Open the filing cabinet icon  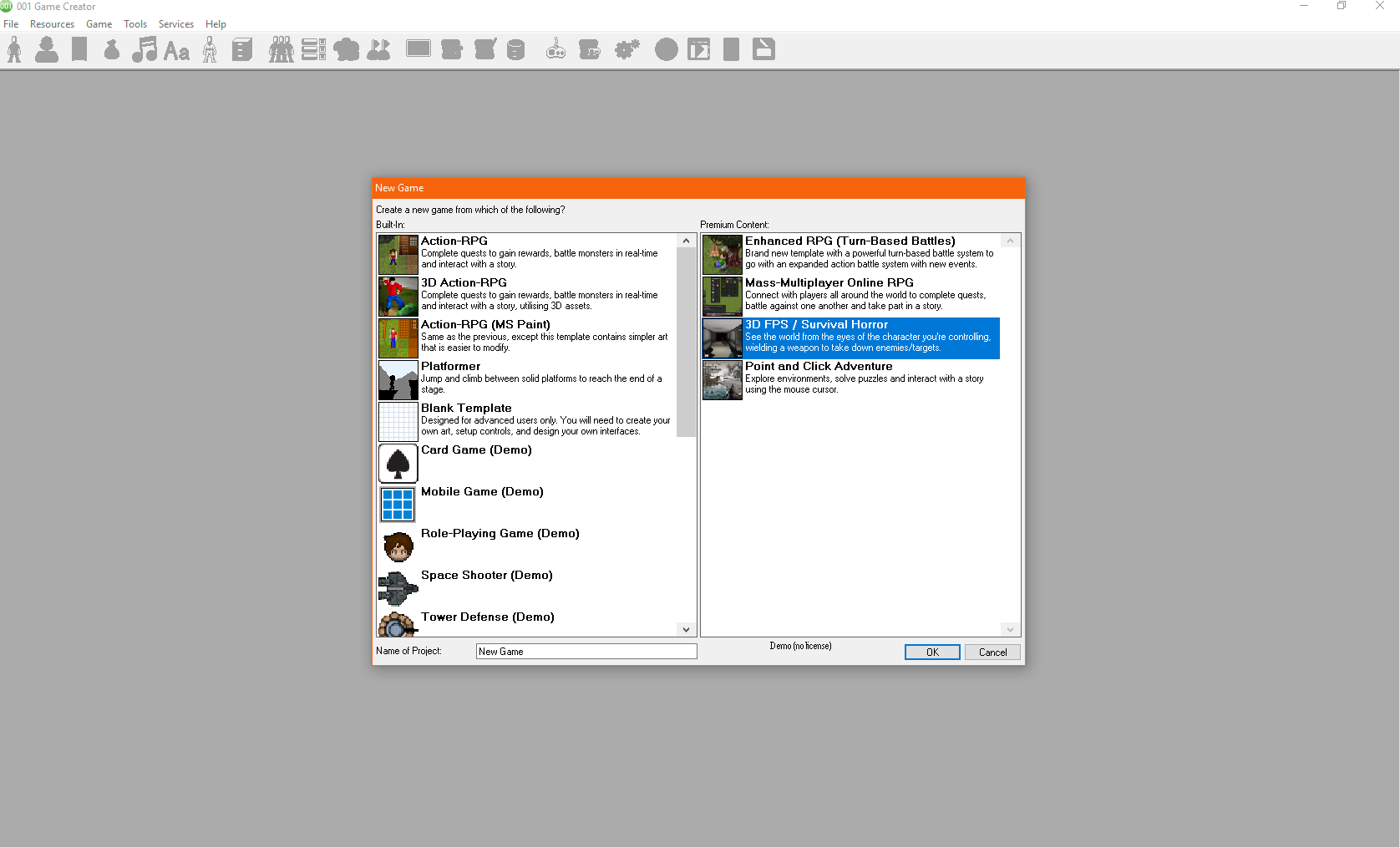coord(242,50)
